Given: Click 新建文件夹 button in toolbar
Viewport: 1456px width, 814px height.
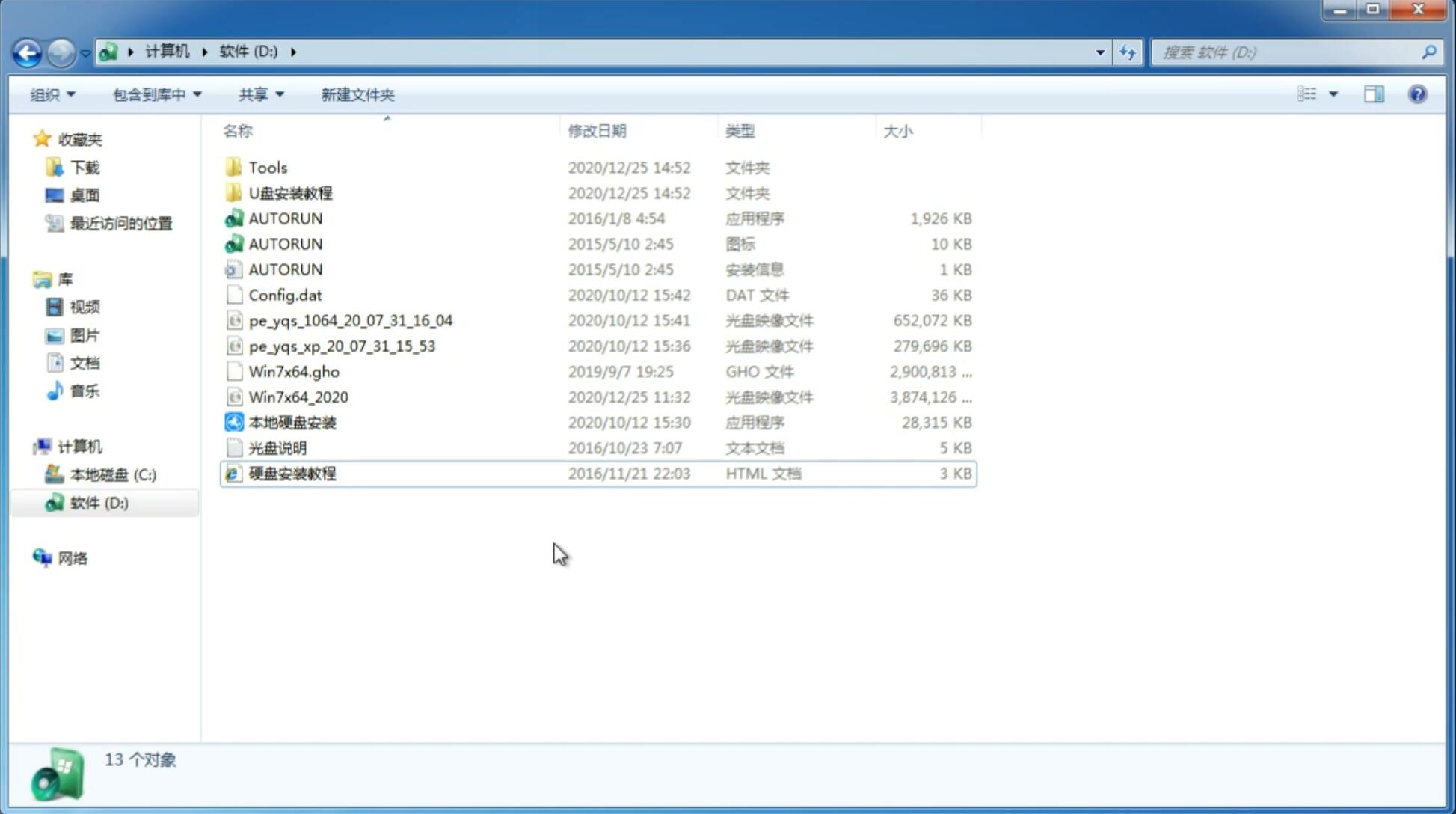Looking at the screenshot, I should point(357,94).
